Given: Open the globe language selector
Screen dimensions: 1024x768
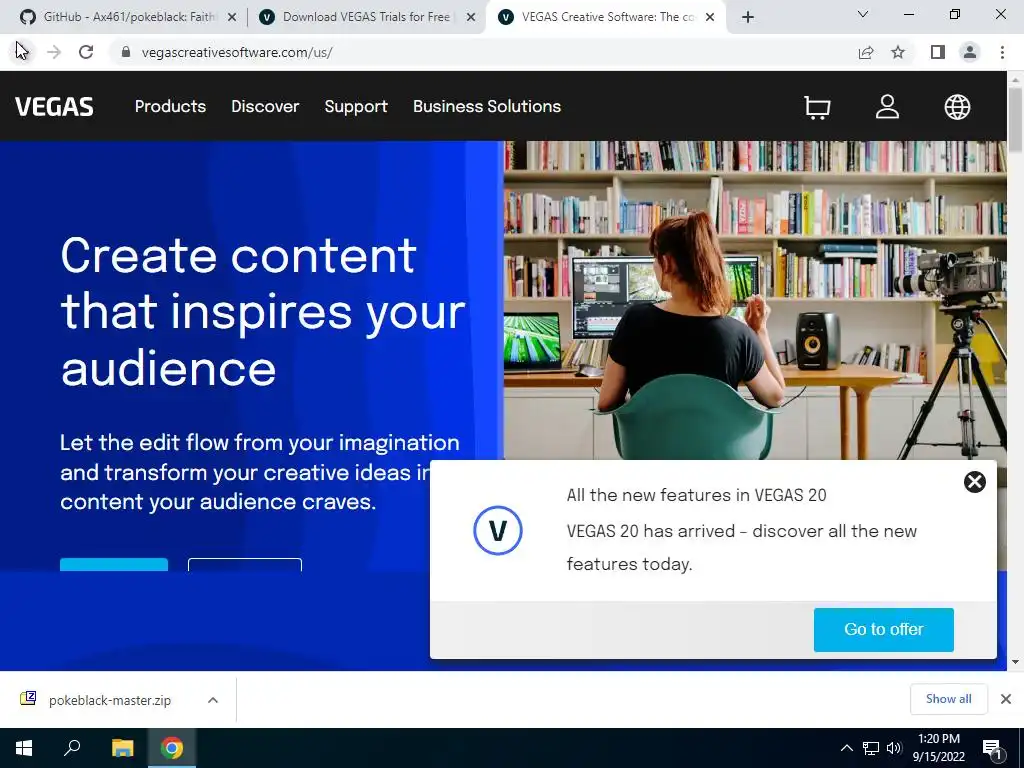Looking at the screenshot, I should pyautogui.click(x=957, y=107).
